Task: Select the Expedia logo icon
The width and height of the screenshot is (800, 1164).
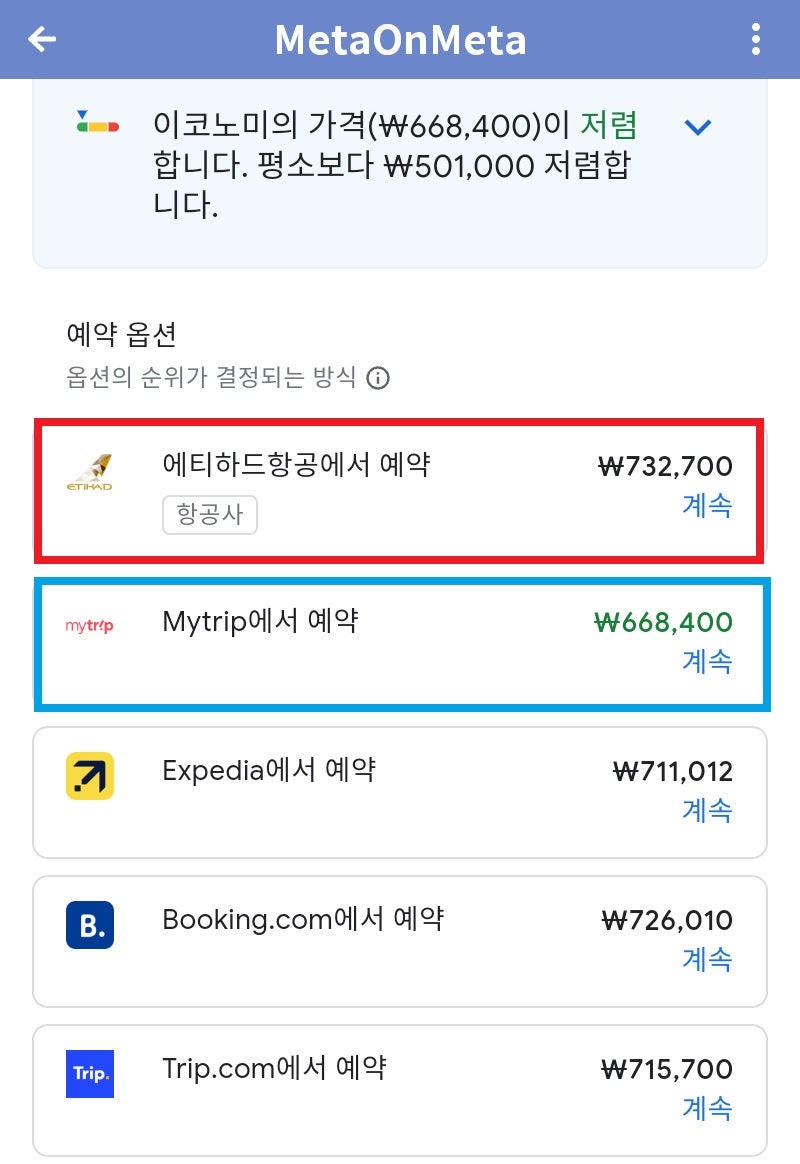Action: [x=90, y=775]
